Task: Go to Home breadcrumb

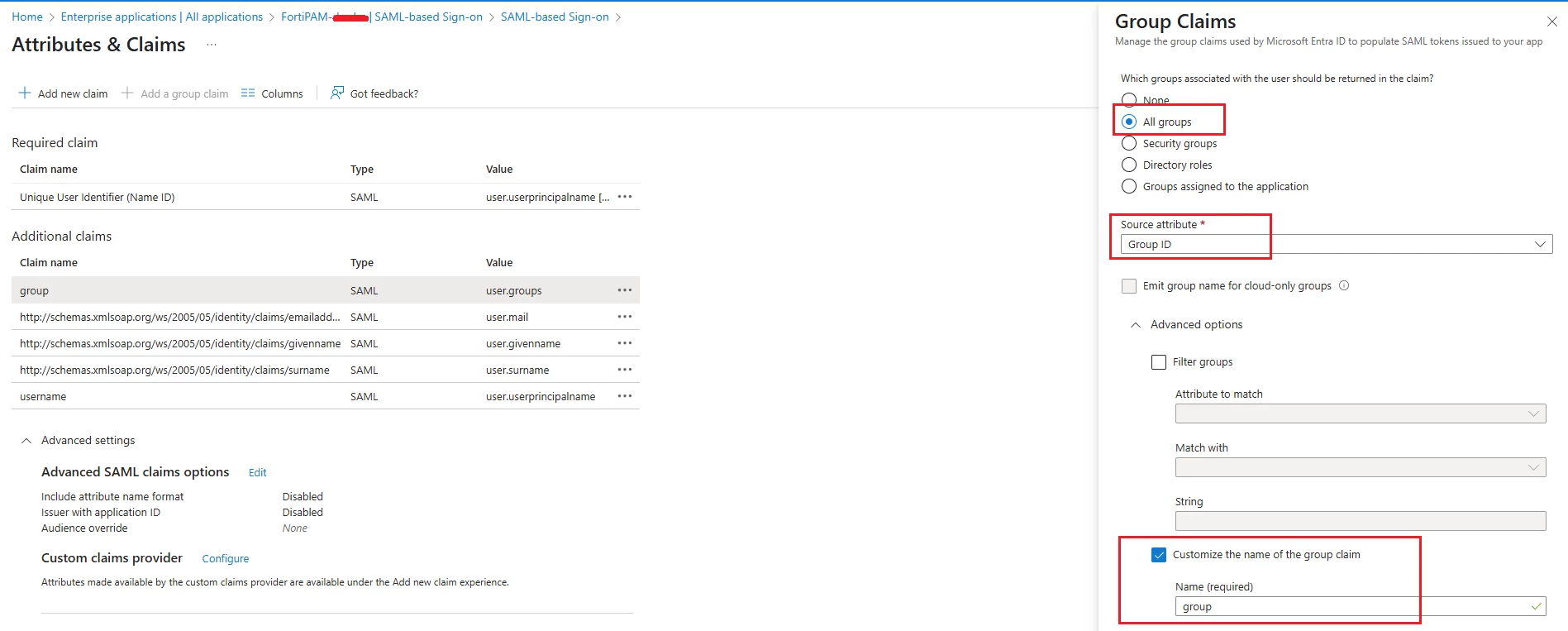Action: click(27, 17)
